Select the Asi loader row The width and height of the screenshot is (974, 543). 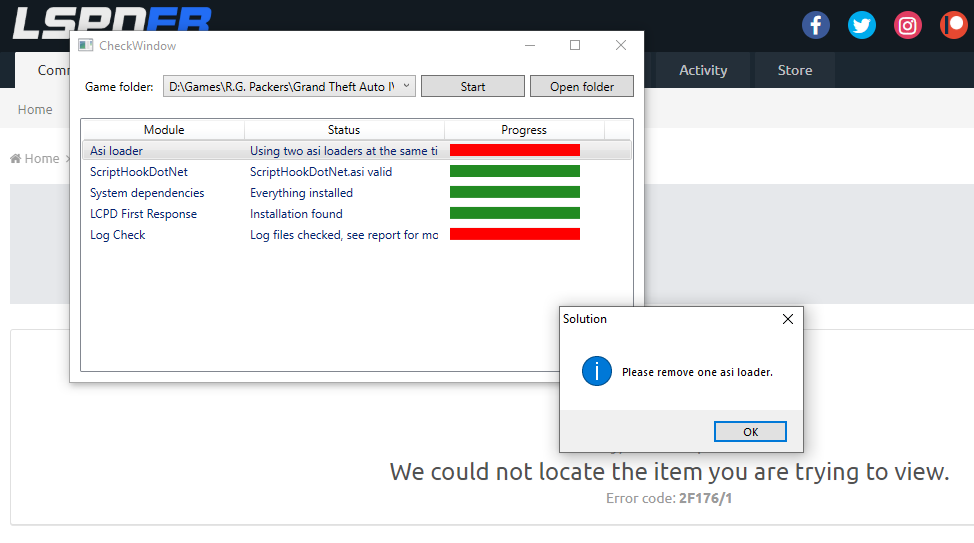point(357,150)
